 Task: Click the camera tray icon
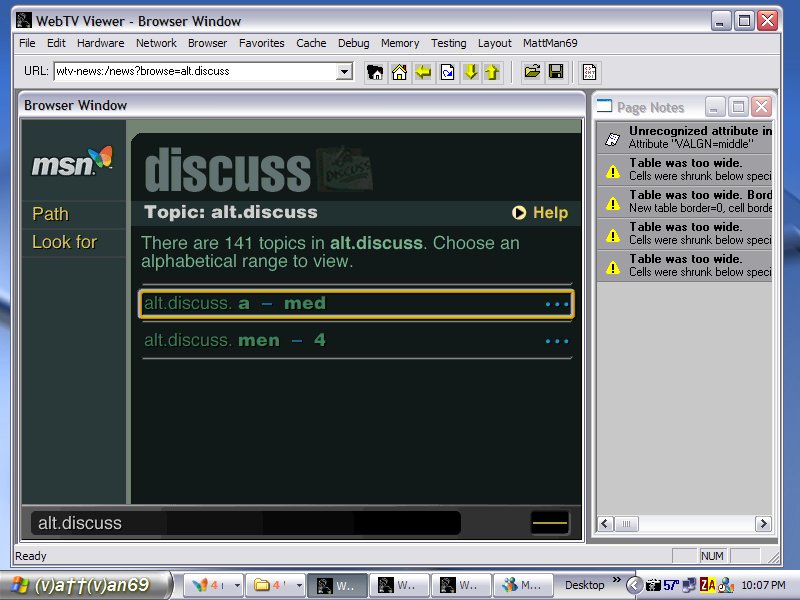click(653, 585)
